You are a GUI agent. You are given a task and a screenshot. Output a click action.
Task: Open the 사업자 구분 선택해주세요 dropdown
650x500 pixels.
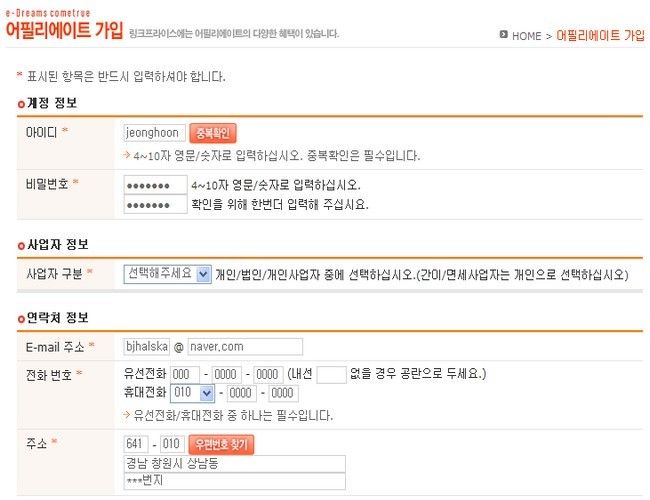coord(167,274)
